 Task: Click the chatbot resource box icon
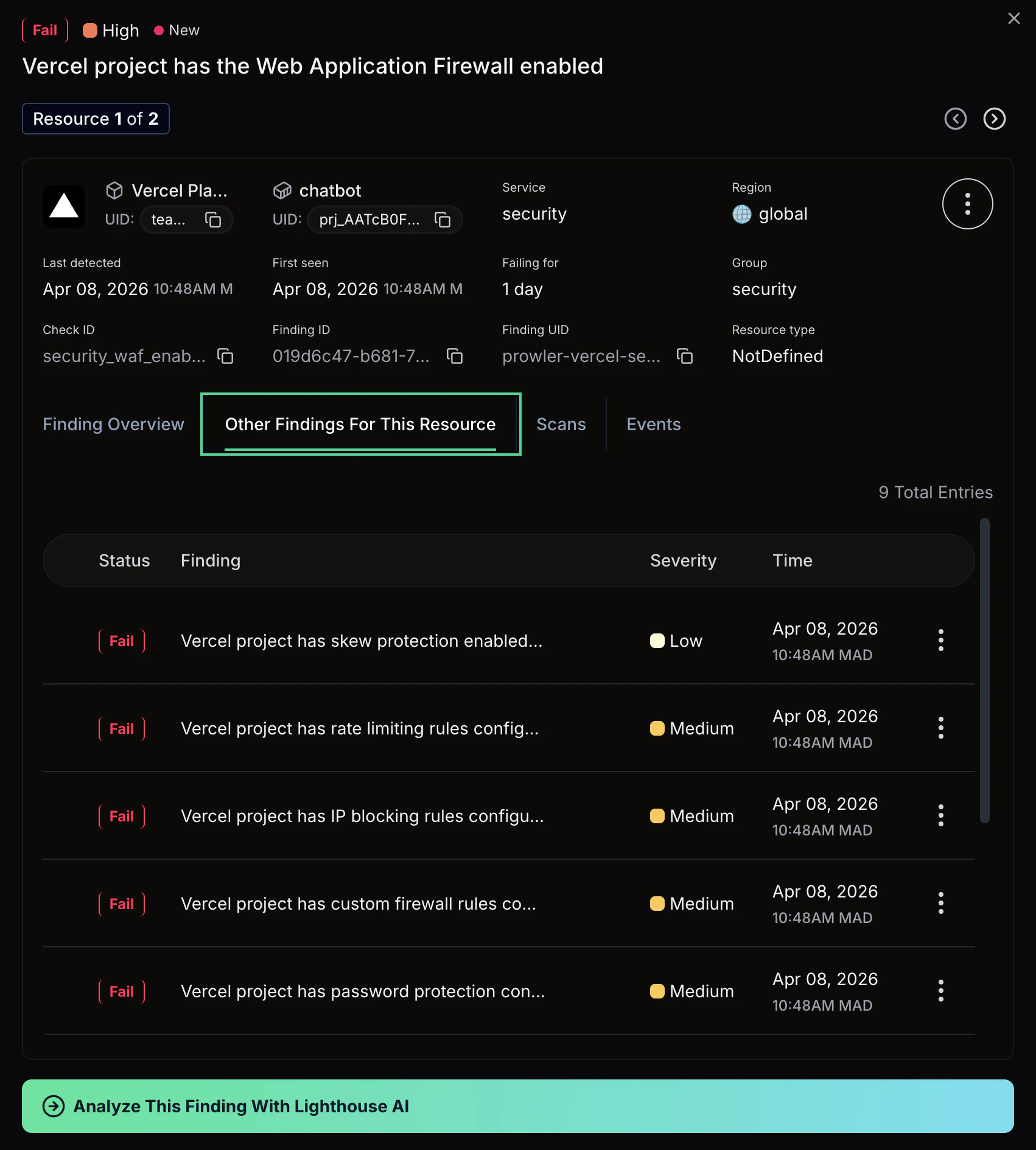click(x=282, y=190)
